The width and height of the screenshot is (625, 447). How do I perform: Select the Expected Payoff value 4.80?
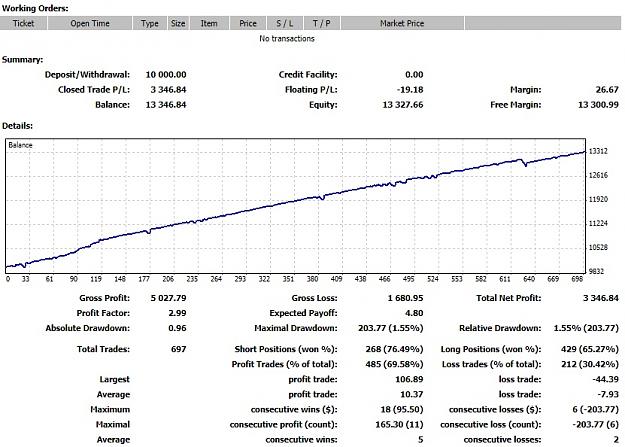[414, 313]
